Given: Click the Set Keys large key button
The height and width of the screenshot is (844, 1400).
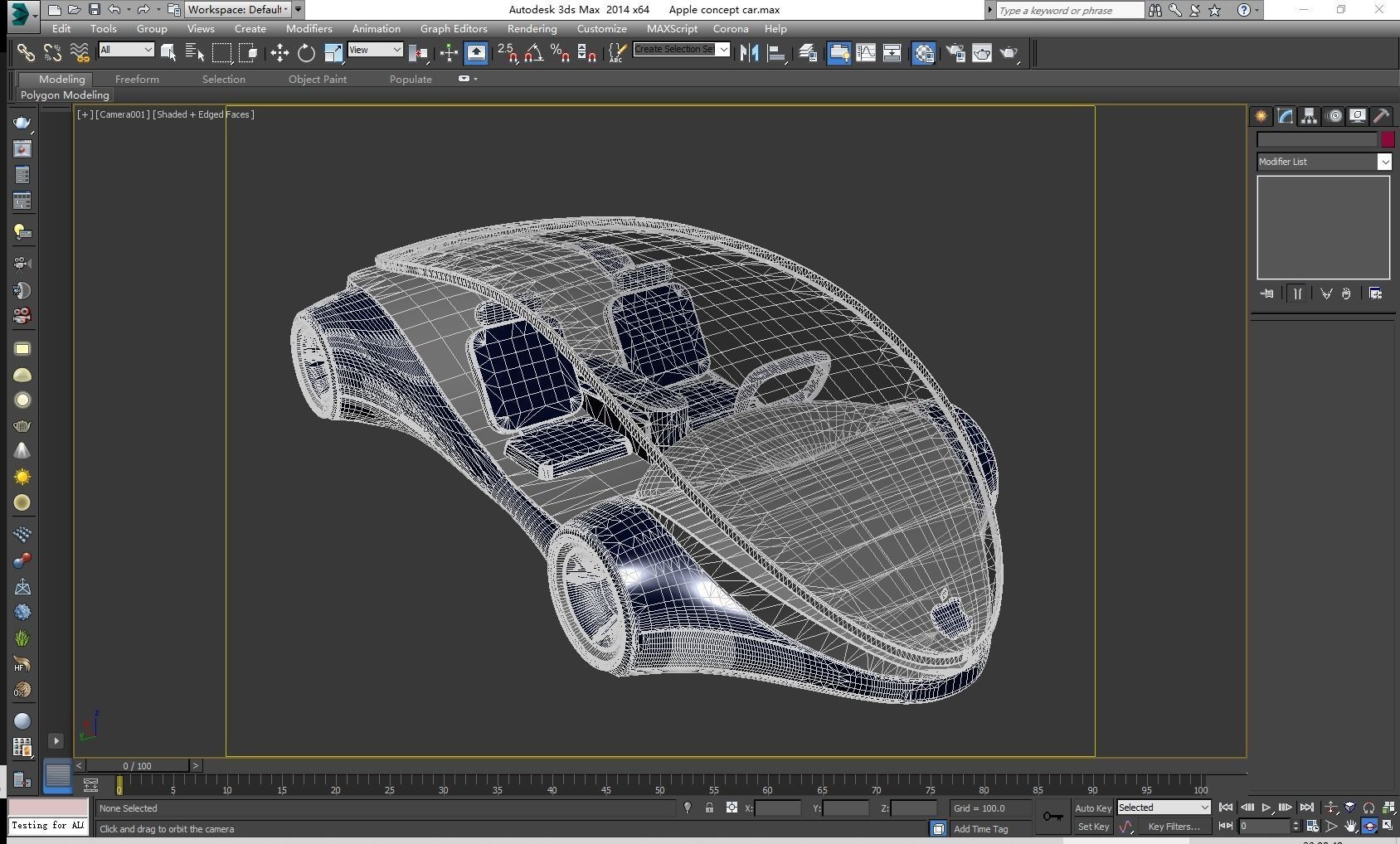Looking at the screenshot, I should [x=1053, y=817].
